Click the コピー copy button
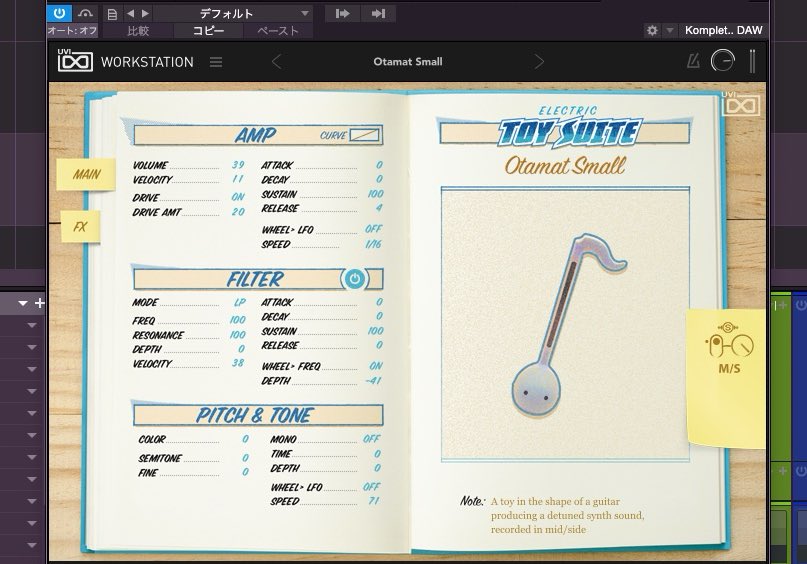The width and height of the screenshot is (807, 564). click(208, 31)
